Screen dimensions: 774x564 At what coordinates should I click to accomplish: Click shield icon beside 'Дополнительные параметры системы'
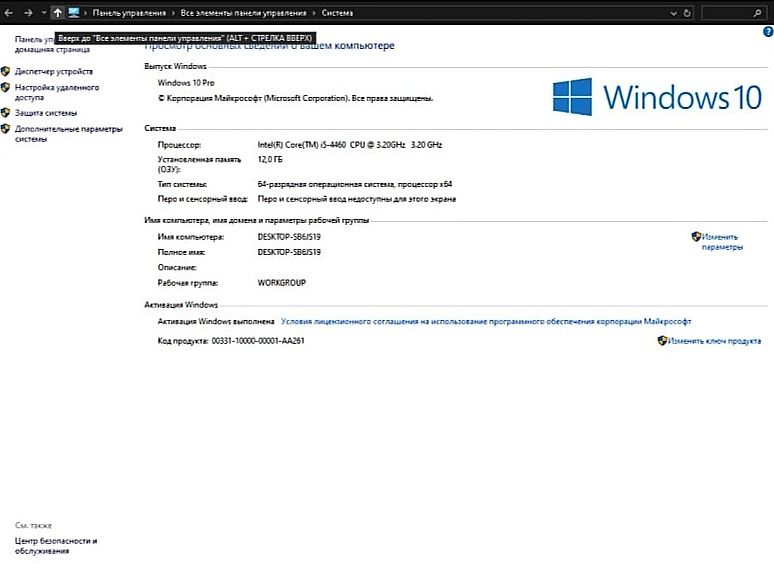[x=5, y=129]
